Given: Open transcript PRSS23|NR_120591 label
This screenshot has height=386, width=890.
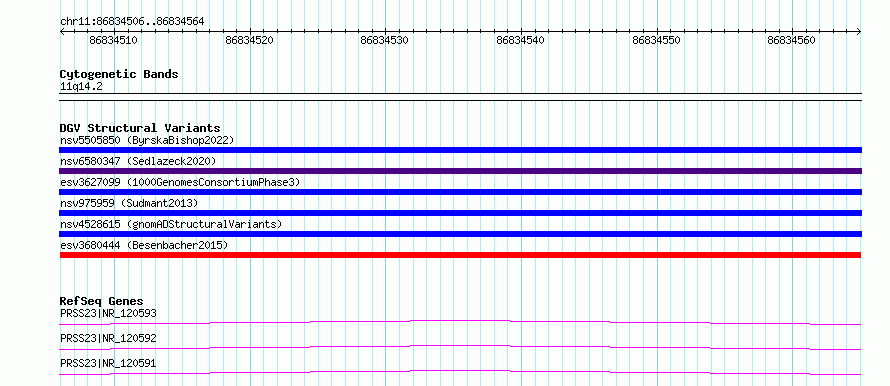Looking at the screenshot, I should [x=108, y=363].
